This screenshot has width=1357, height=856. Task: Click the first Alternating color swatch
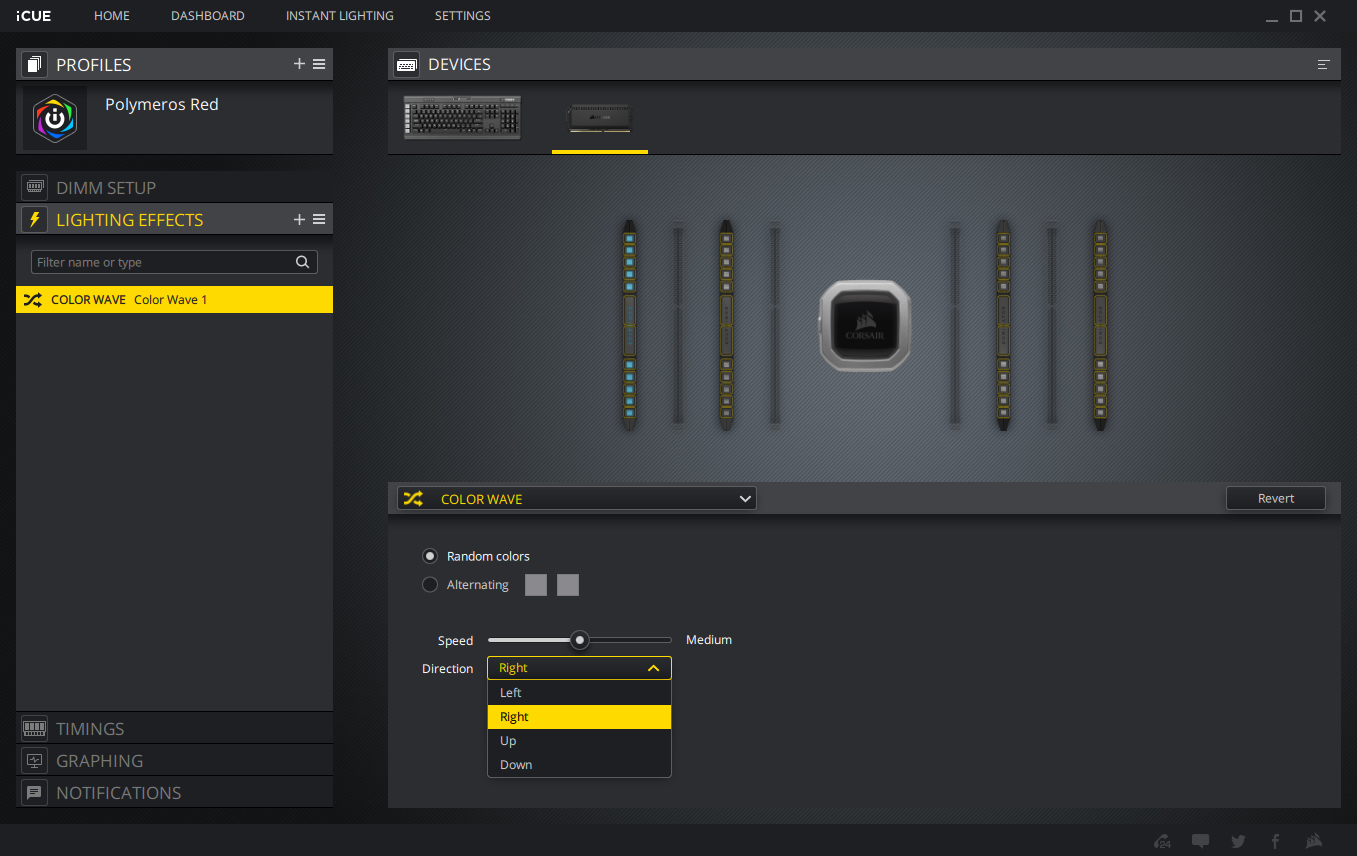pyautogui.click(x=536, y=585)
